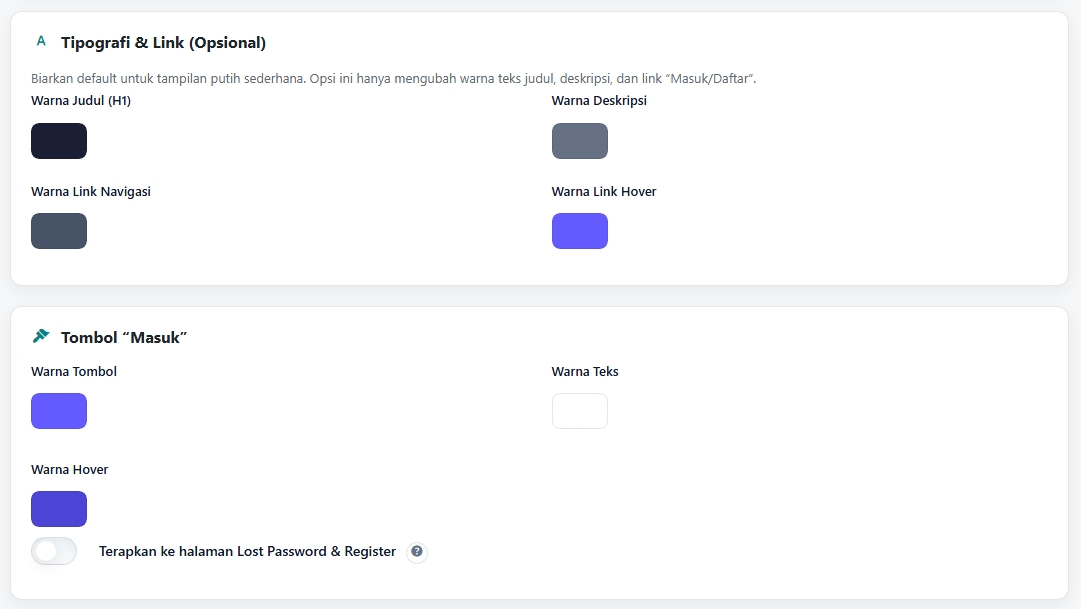
Task: Open the Warna Link Hover purple swatch
Action: pyautogui.click(x=580, y=231)
